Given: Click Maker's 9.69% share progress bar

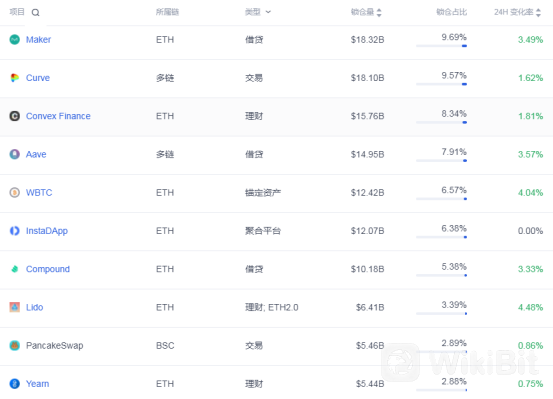Looking at the screenshot, I should 442,46.
